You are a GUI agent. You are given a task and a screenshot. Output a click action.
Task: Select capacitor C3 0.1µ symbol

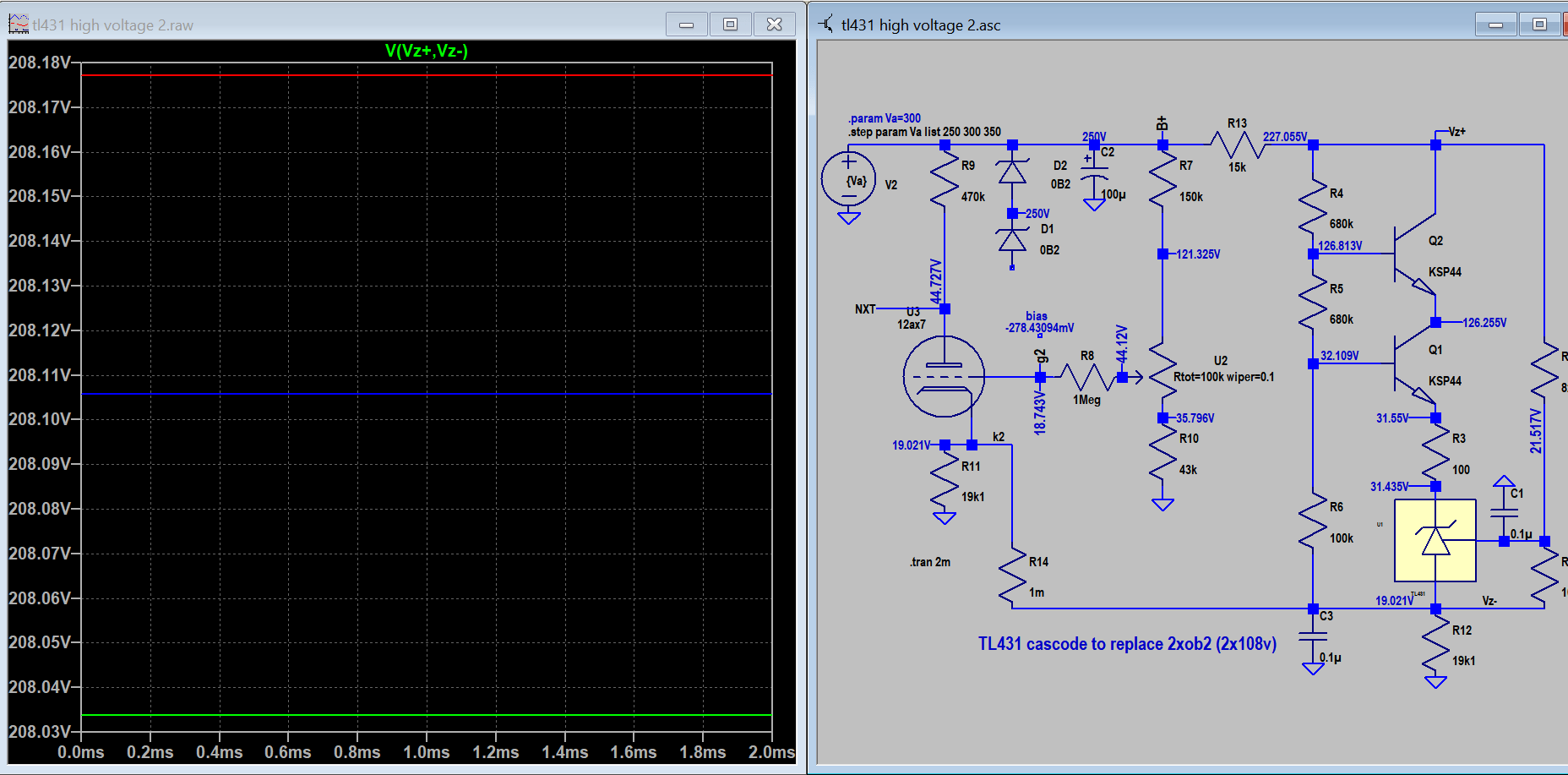coord(1313,638)
